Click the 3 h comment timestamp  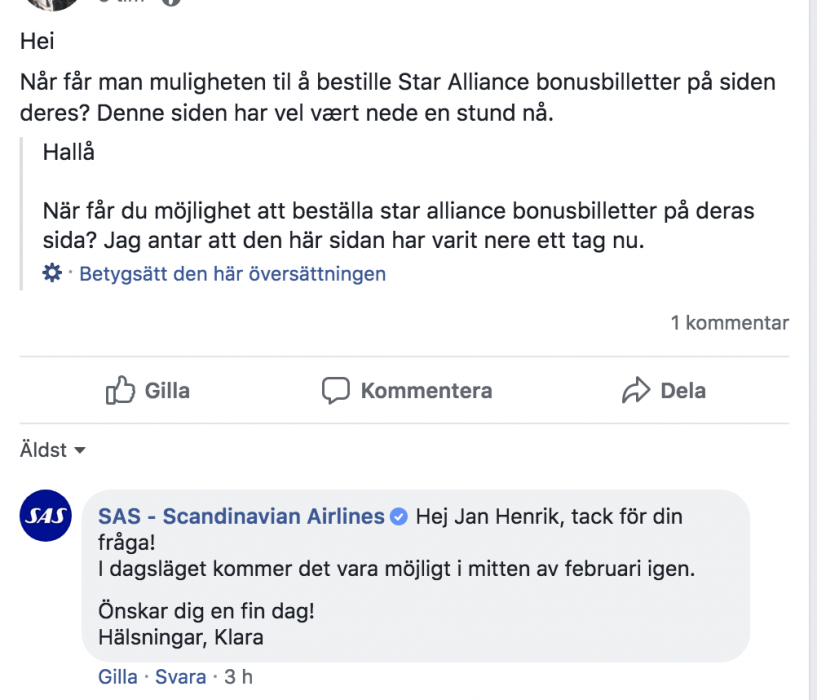click(x=239, y=677)
